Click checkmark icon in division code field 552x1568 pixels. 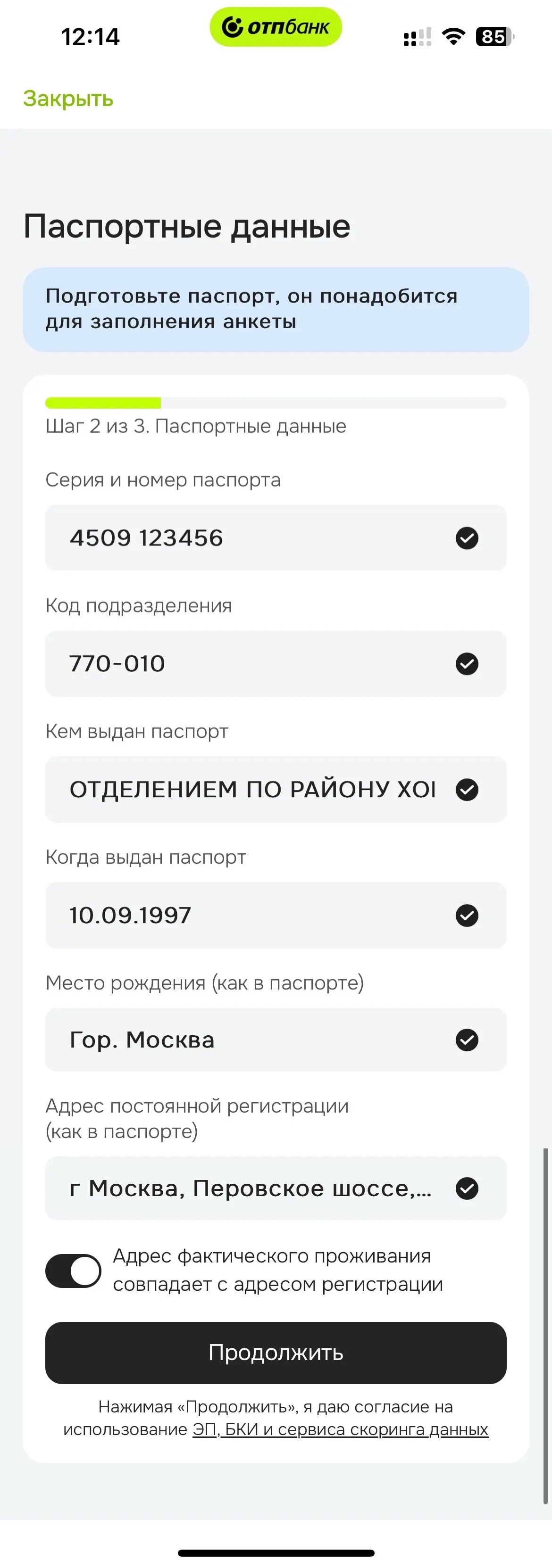(x=467, y=663)
